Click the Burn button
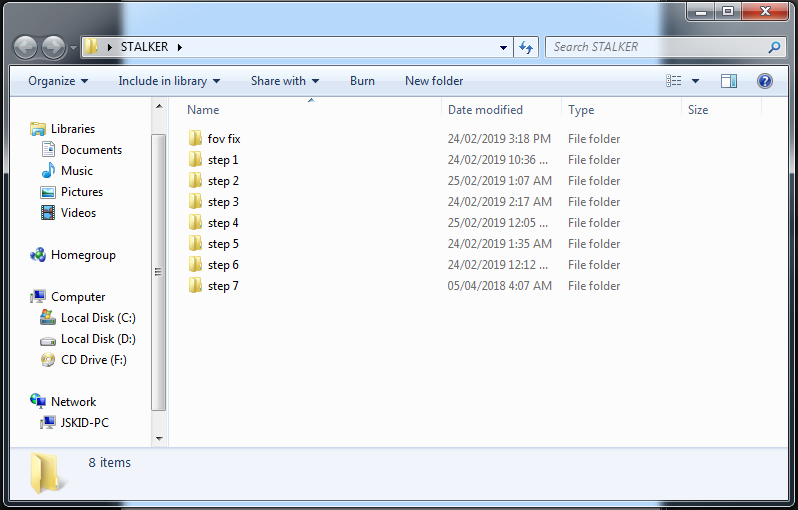798x510 pixels. pos(362,81)
